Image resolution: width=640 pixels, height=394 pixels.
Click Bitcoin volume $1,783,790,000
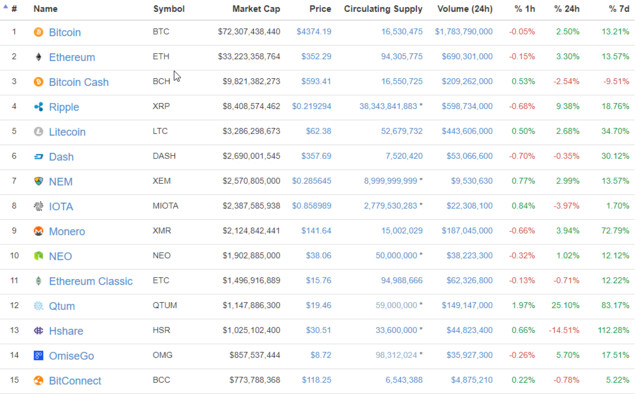point(464,31)
